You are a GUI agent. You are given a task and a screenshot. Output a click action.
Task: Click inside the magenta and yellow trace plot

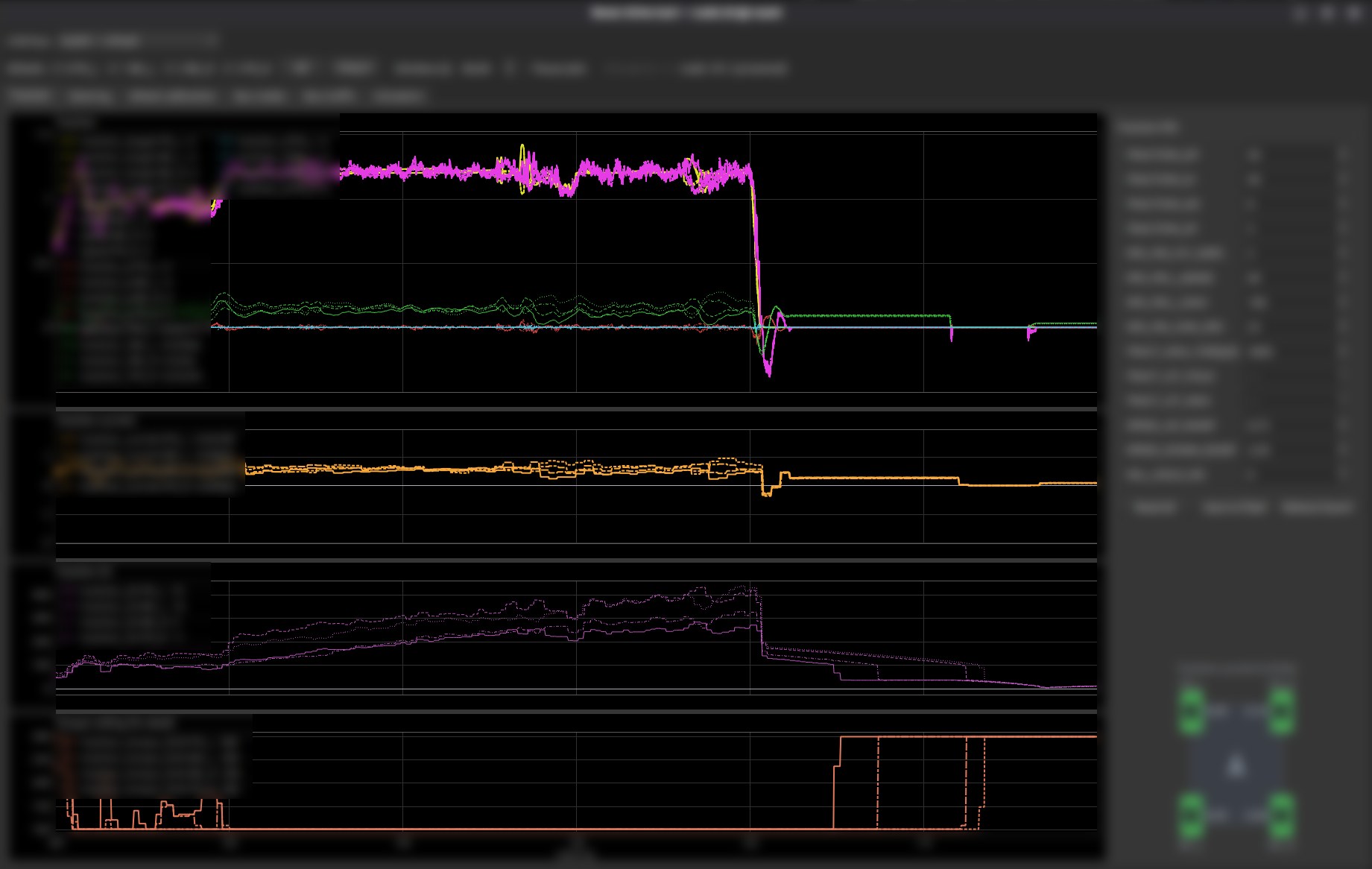point(576,261)
